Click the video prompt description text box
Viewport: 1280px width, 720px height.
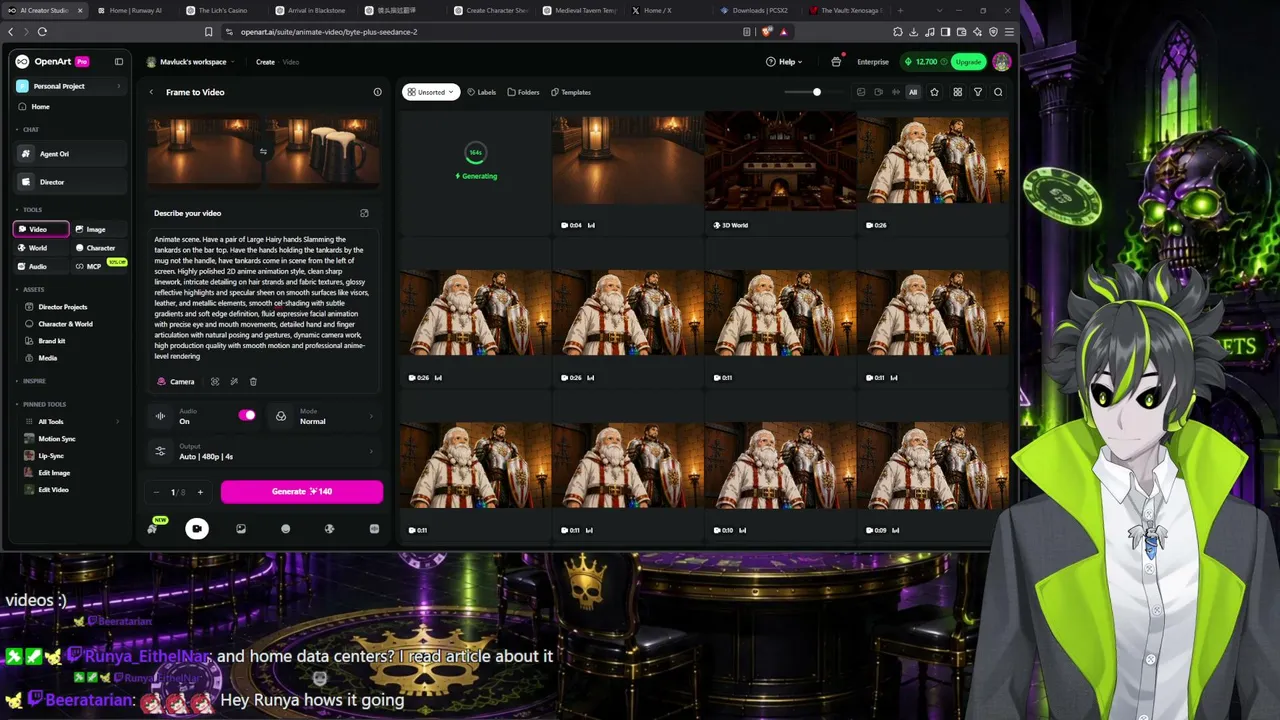pyautogui.click(x=262, y=298)
